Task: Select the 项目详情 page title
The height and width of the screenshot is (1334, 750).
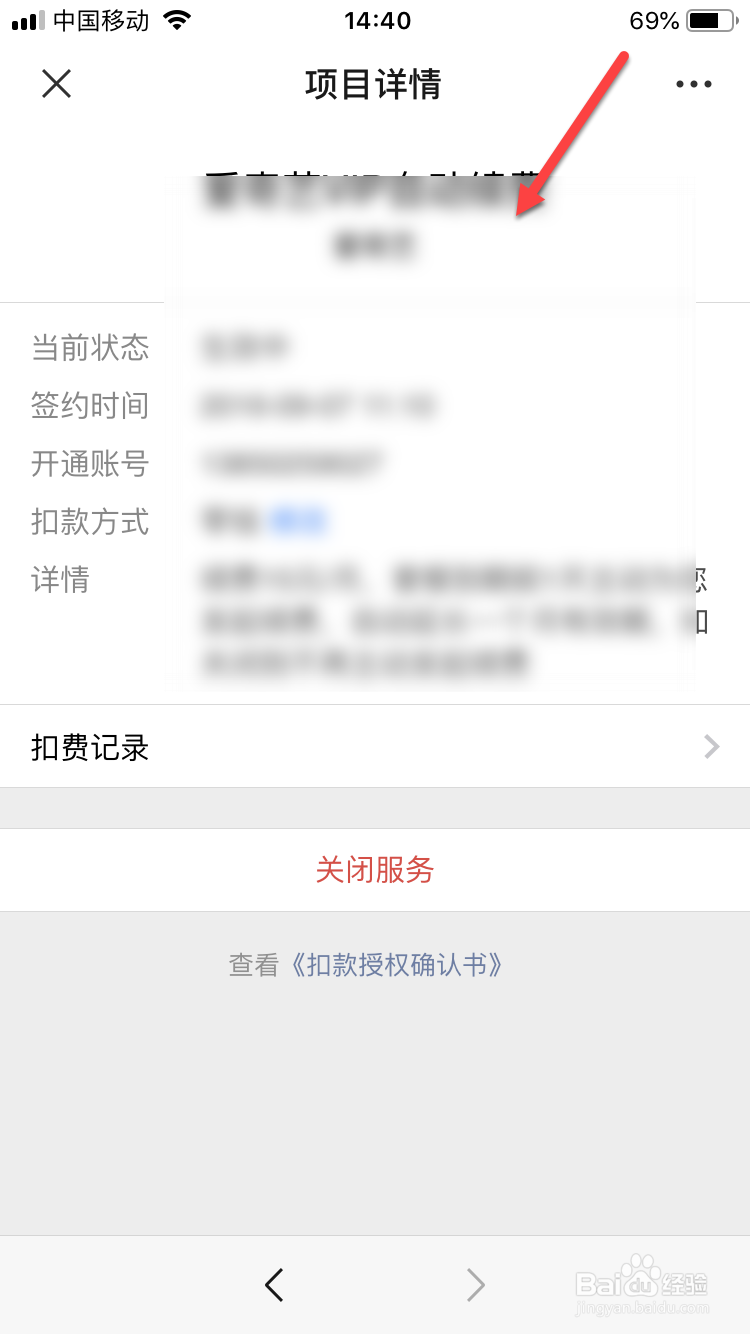Action: (373, 84)
